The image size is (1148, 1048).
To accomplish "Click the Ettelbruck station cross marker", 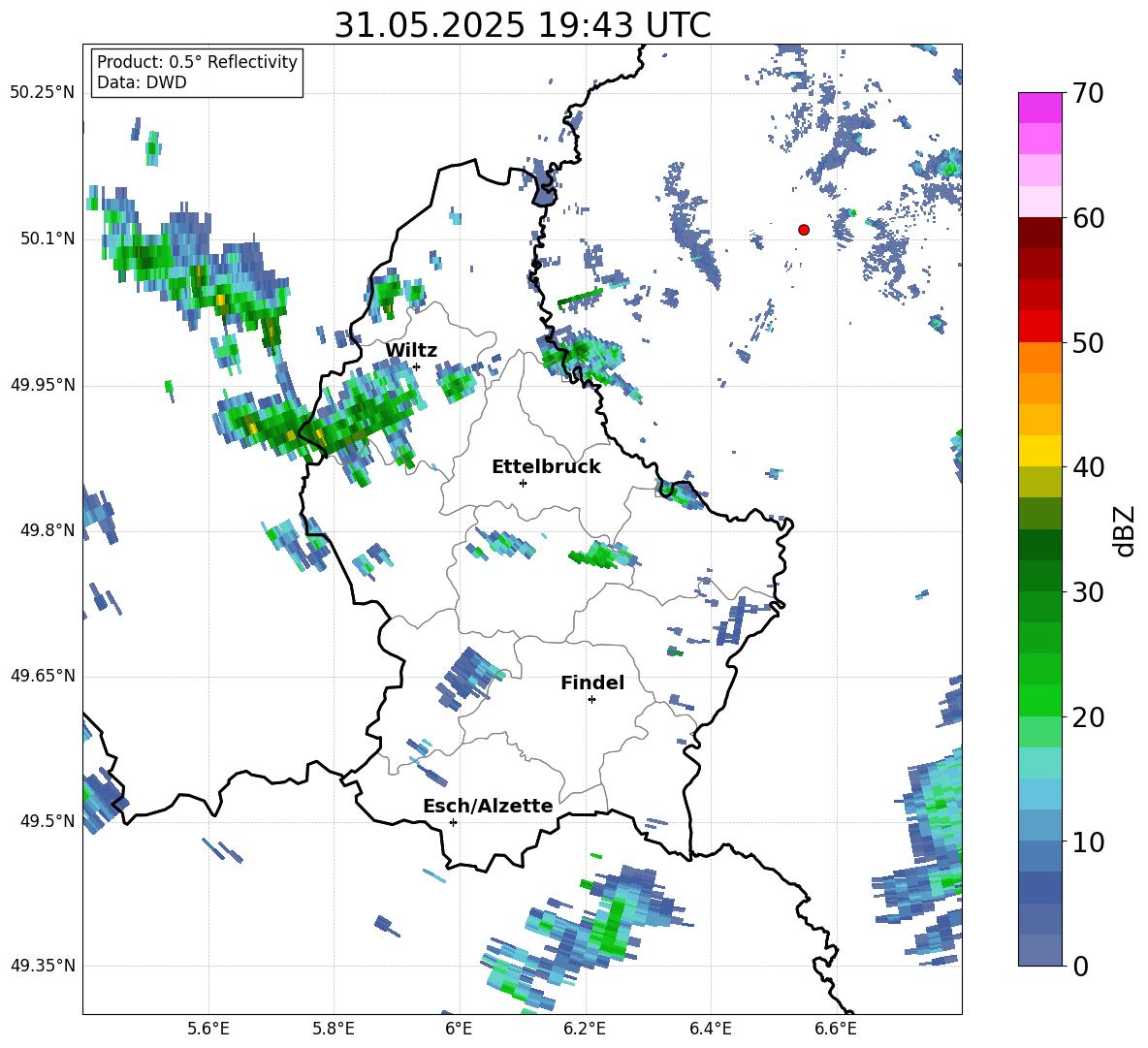I will 523,483.
